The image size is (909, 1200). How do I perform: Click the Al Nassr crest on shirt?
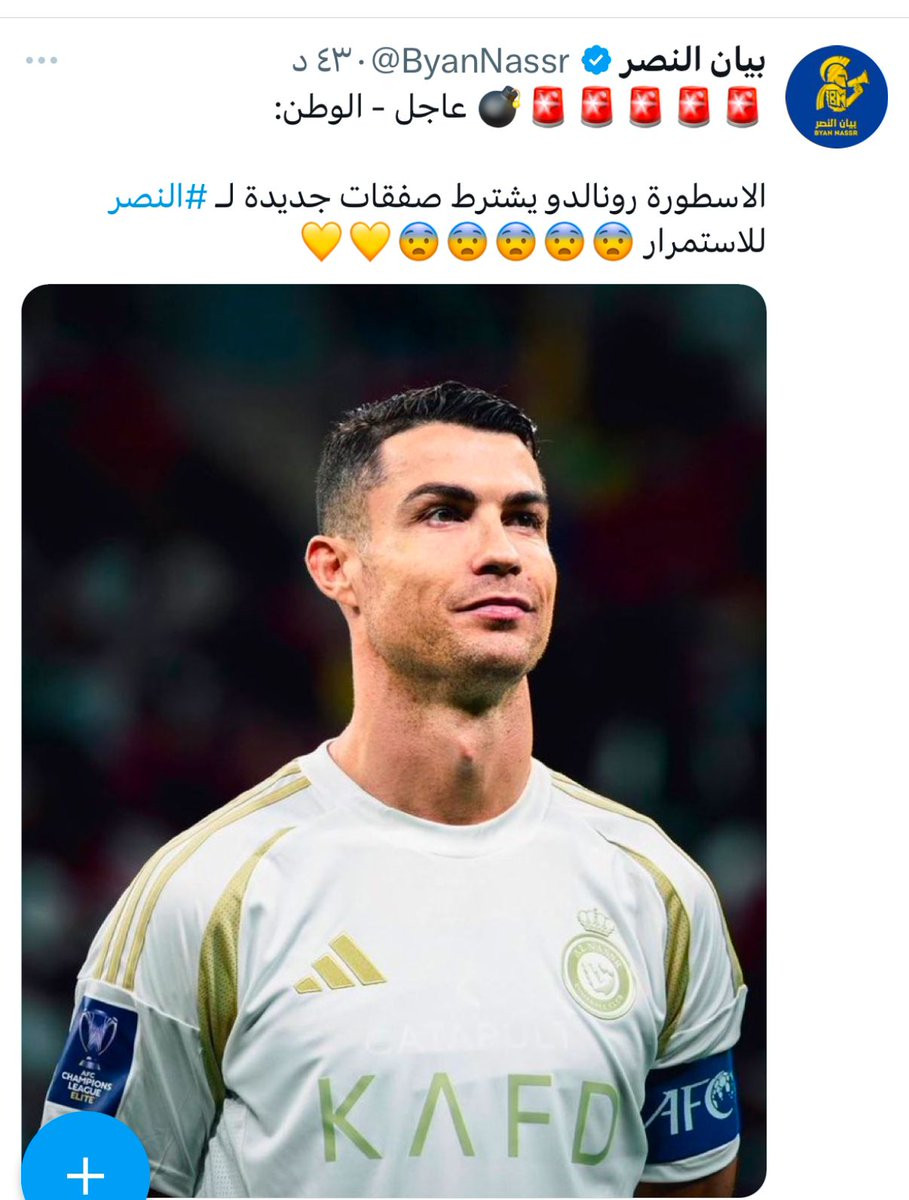click(597, 963)
